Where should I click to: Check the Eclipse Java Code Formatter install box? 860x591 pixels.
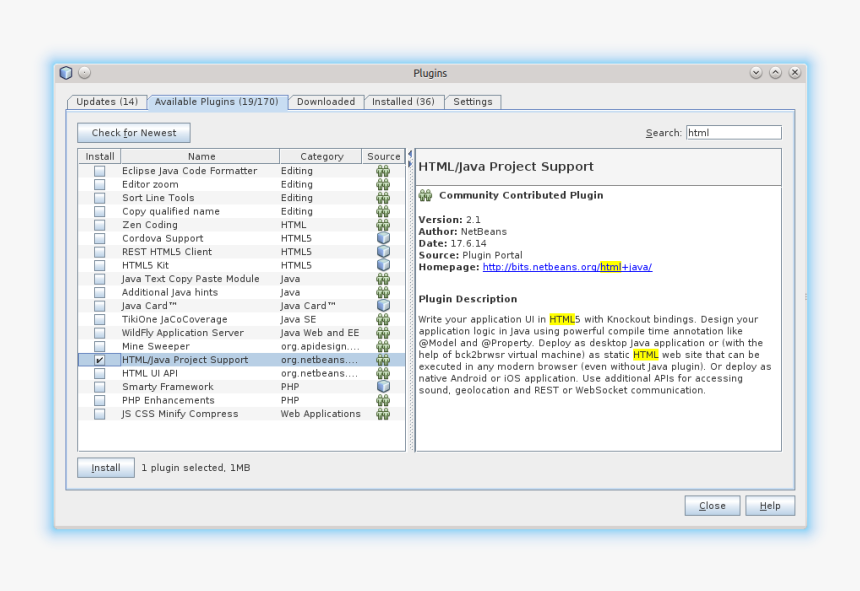99,171
